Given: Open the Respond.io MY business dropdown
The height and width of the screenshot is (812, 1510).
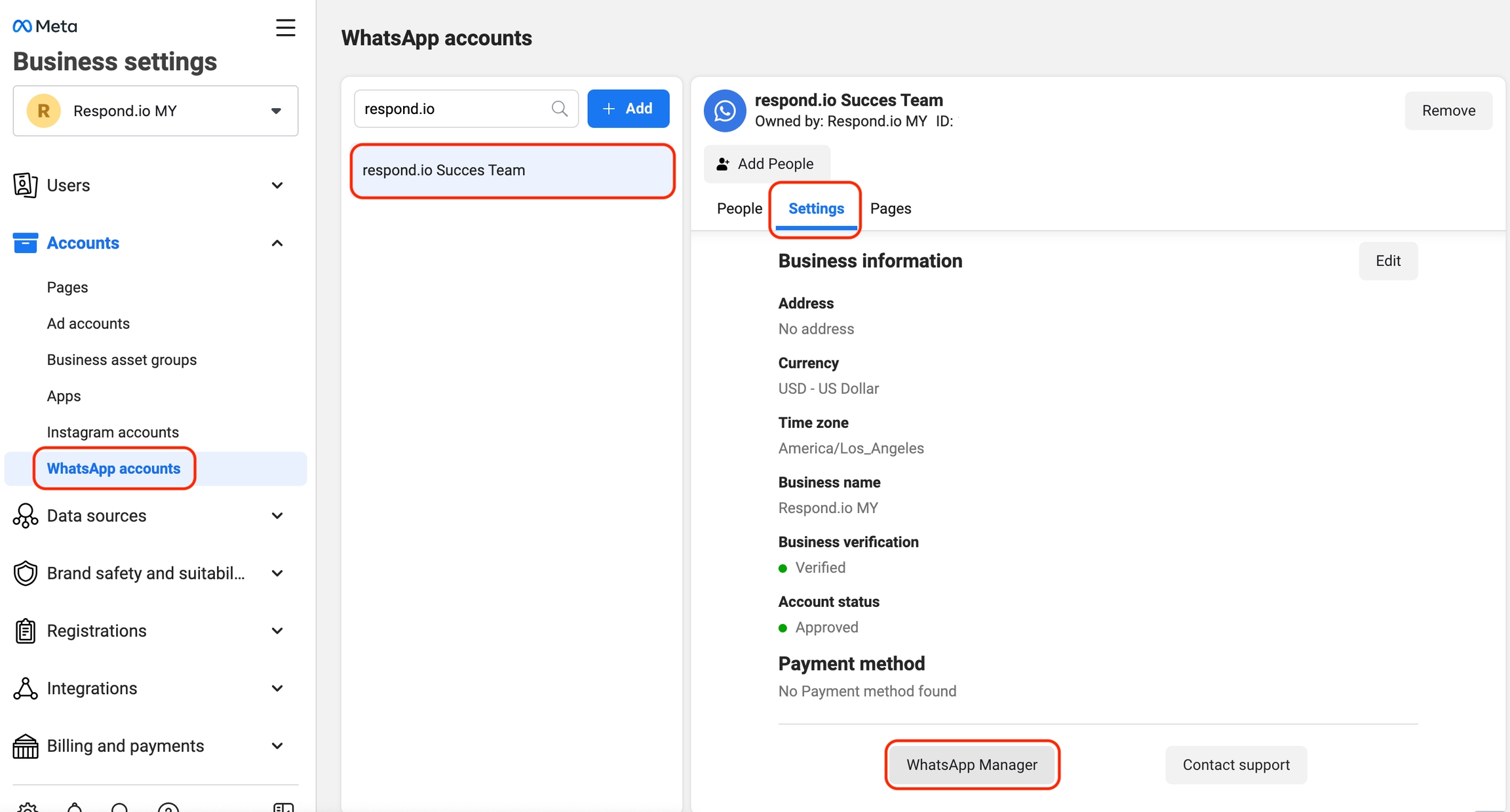Looking at the screenshot, I should pyautogui.click(x=155, y=111).
